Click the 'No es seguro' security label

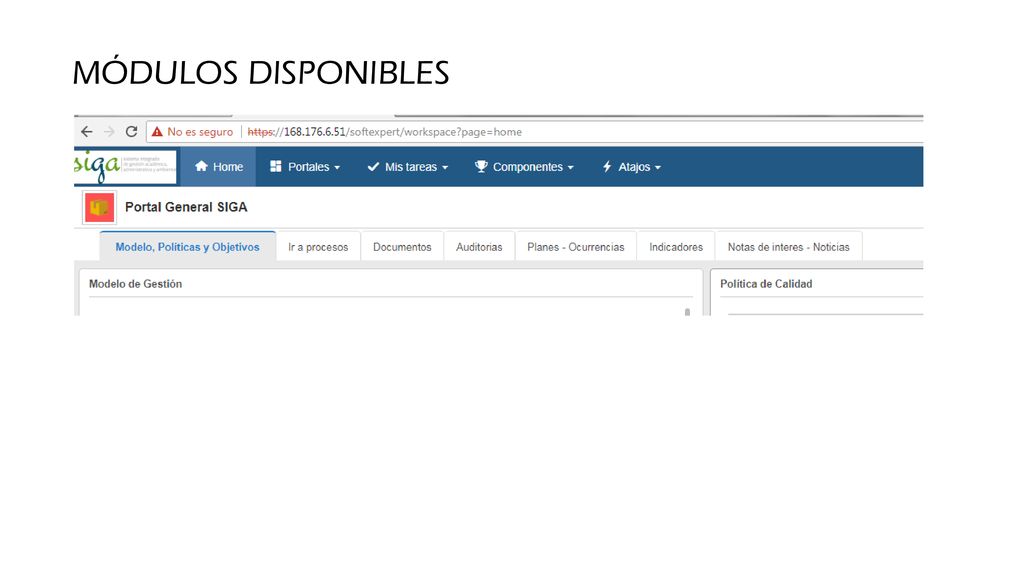pyautogui.click(x=200, y=132)
